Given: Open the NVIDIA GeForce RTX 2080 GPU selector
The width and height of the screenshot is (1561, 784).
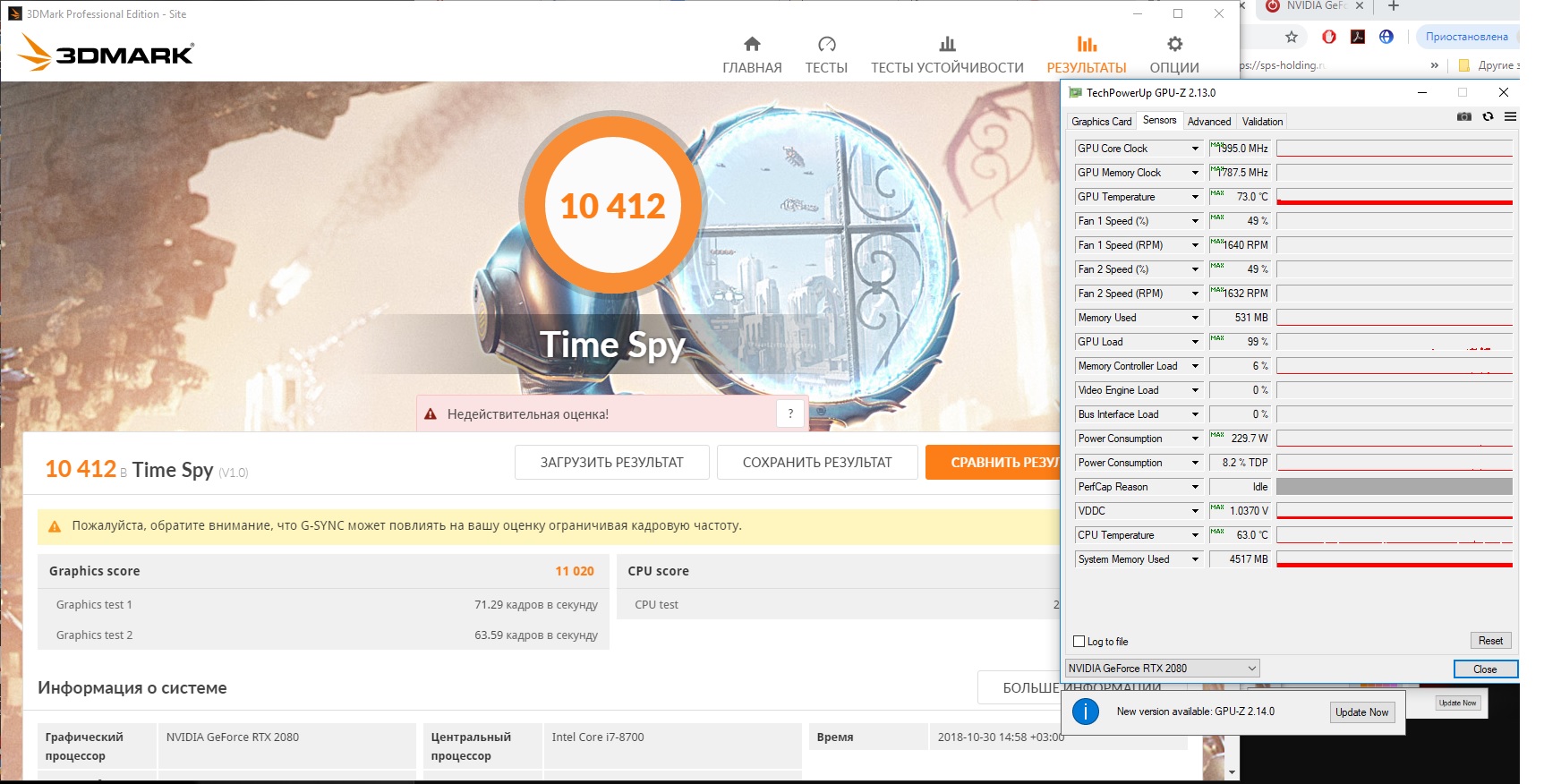Looking at the screenshot, I should 1163,668.
